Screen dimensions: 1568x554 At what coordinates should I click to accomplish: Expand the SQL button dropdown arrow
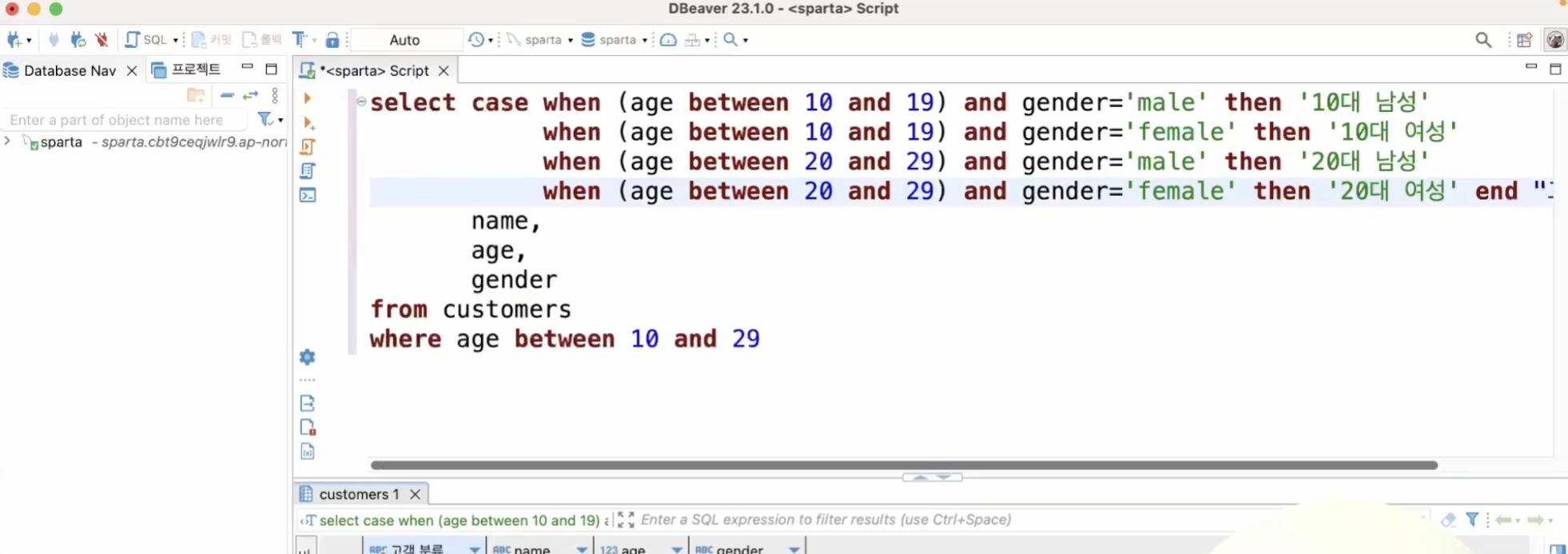tap(176, 40)
